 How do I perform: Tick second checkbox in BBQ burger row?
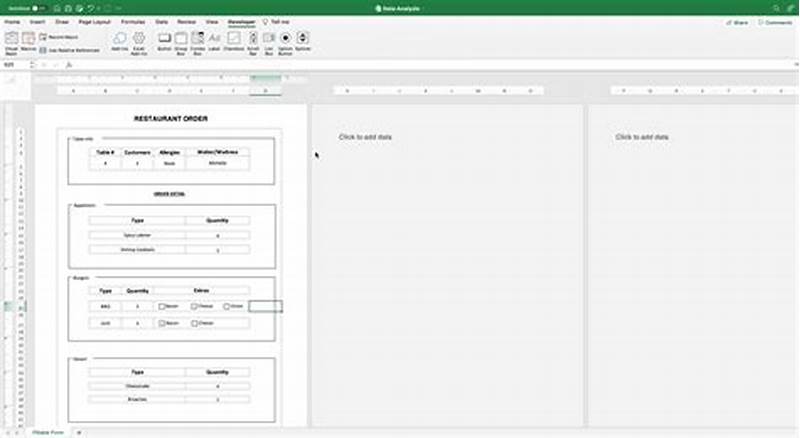point(194,306)
